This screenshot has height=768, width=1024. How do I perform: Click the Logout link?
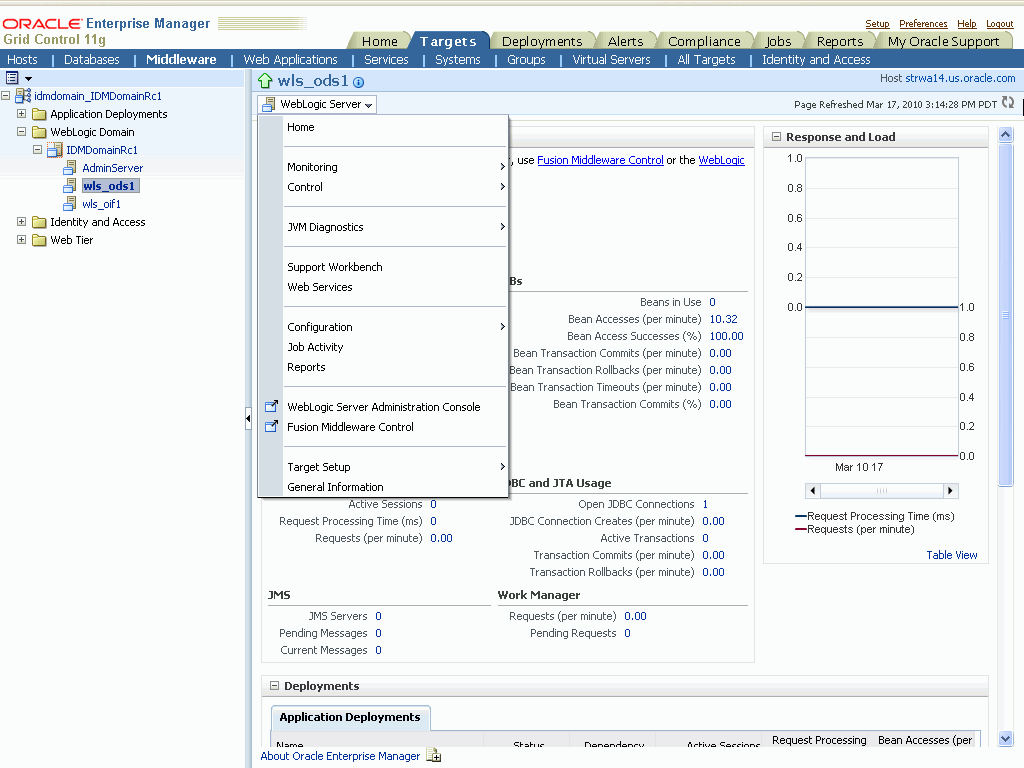coord(999,24)
